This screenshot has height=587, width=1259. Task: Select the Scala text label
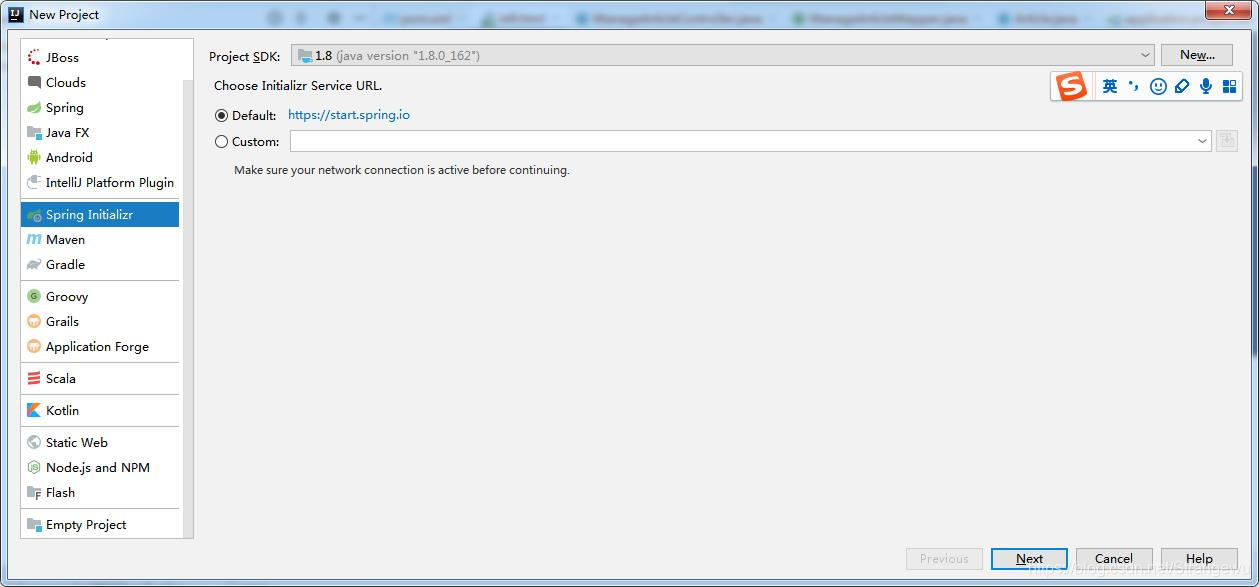coord(61,379)
